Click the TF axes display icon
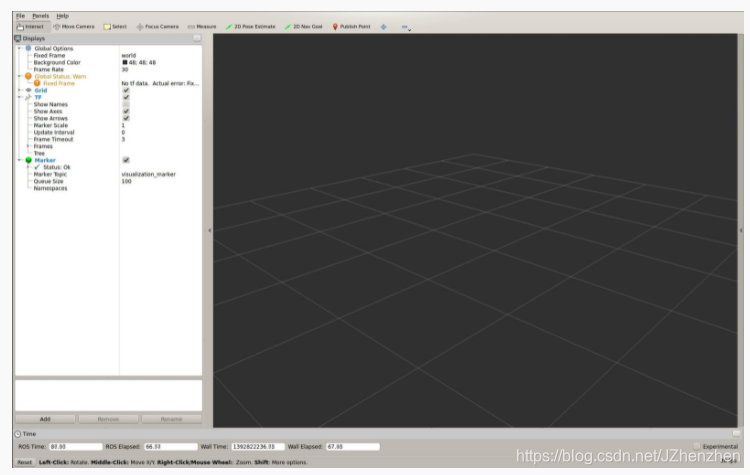The width and height of the screenshot is (750, 475). pyautogui.click(x=28, y=97)
